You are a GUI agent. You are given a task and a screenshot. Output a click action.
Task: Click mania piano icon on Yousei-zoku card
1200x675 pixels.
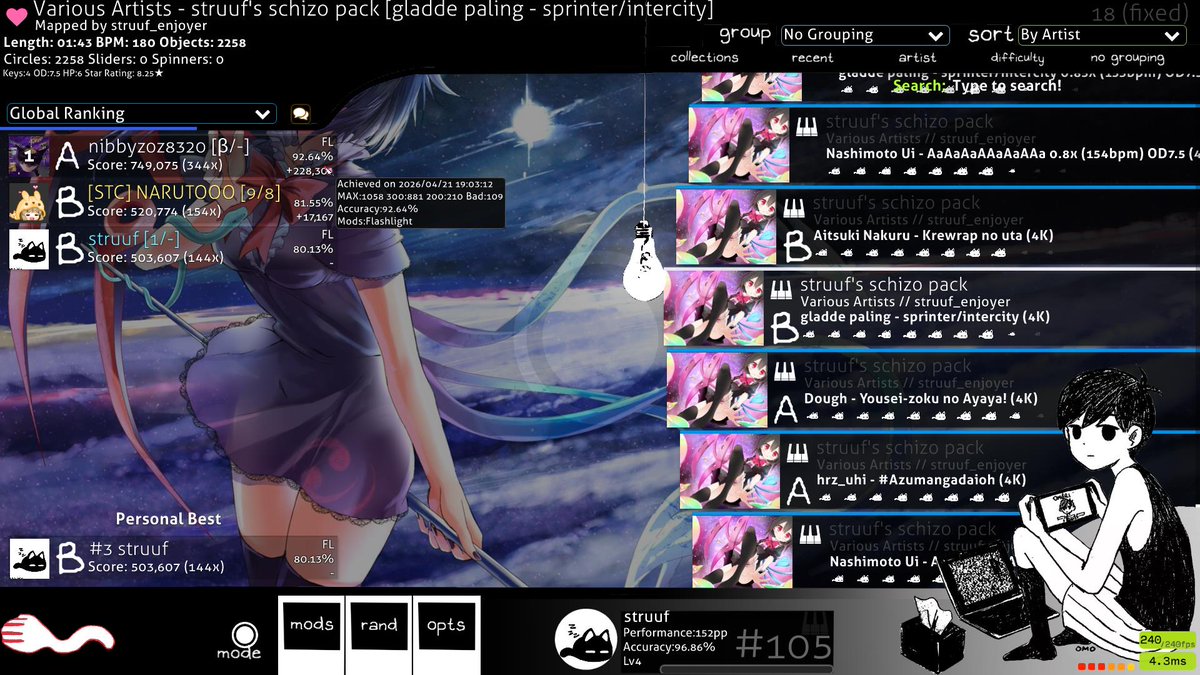click(785, 372)
